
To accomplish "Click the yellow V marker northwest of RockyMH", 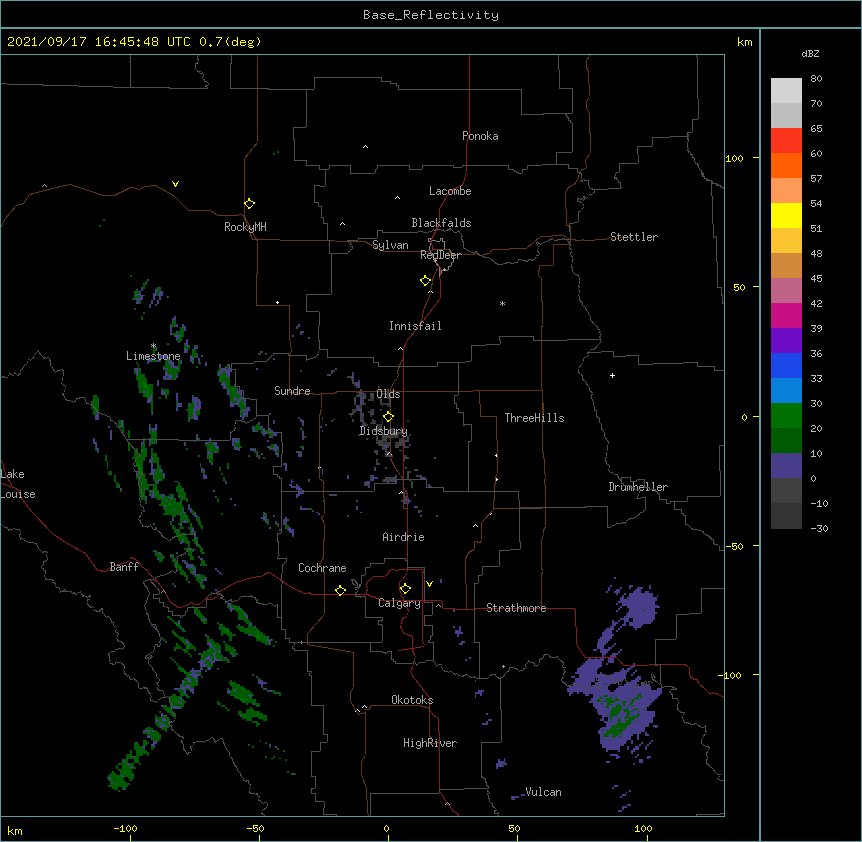I will pos(175,184).
